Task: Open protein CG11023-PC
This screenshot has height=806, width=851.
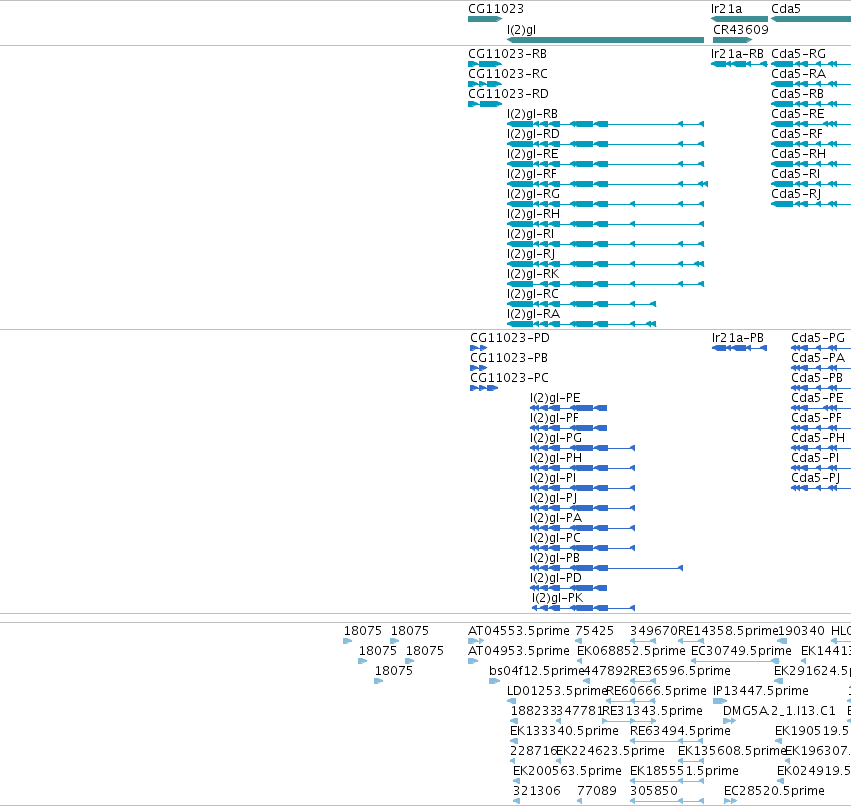Action: [509, 378]
